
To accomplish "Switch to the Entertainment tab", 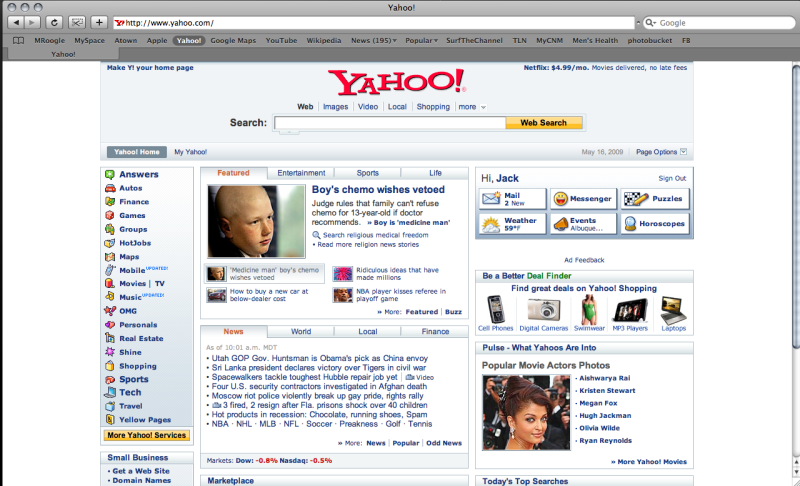I will point(301,173).
